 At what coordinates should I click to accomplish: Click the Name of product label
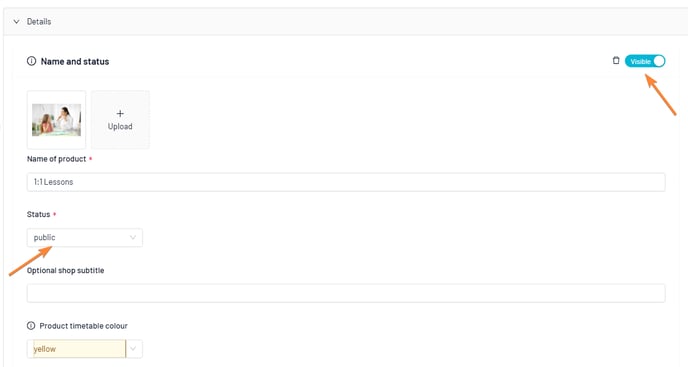[56, 159]
